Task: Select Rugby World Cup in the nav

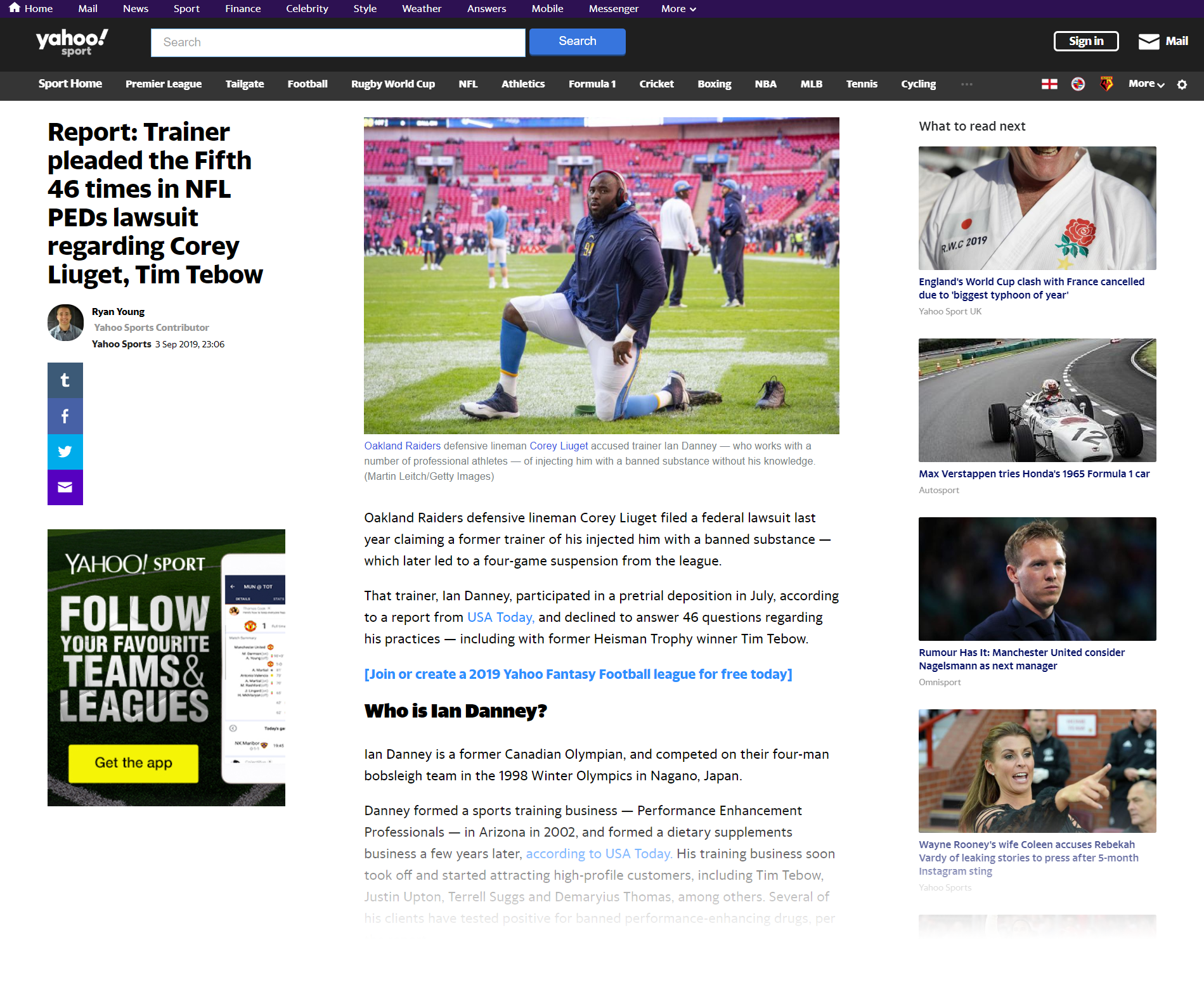Action: (393, 84)
